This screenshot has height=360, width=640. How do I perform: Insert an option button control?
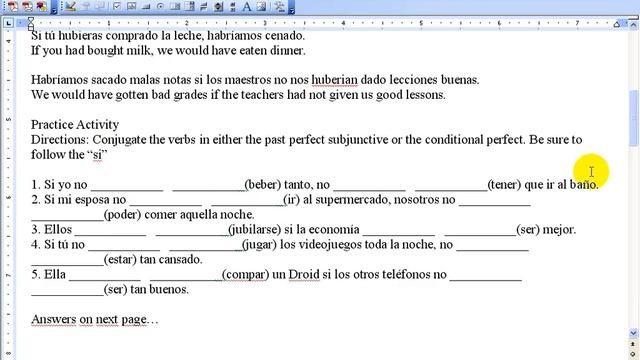pos(160,6)
